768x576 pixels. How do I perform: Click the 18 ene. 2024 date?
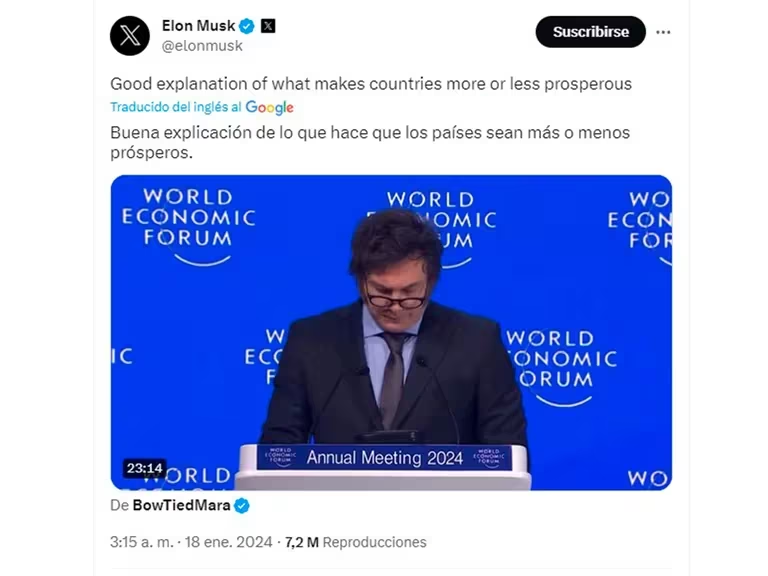[228, 542]
